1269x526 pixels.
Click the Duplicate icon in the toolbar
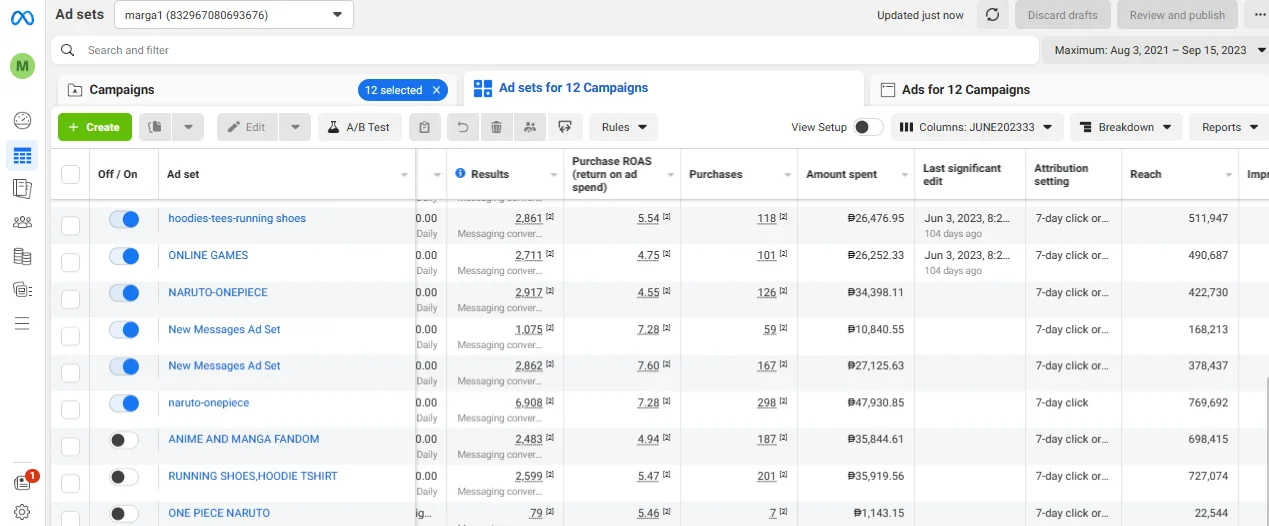155,127
